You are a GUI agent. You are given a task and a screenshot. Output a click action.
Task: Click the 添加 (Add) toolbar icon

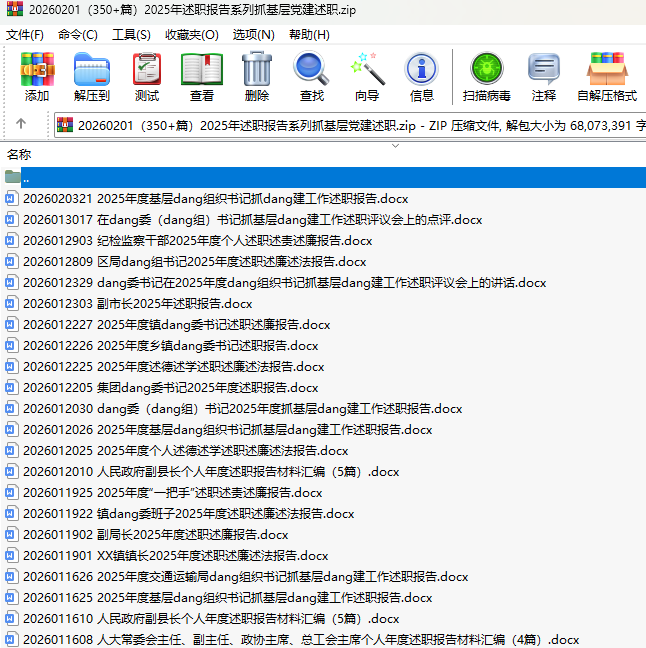point(37,77)
